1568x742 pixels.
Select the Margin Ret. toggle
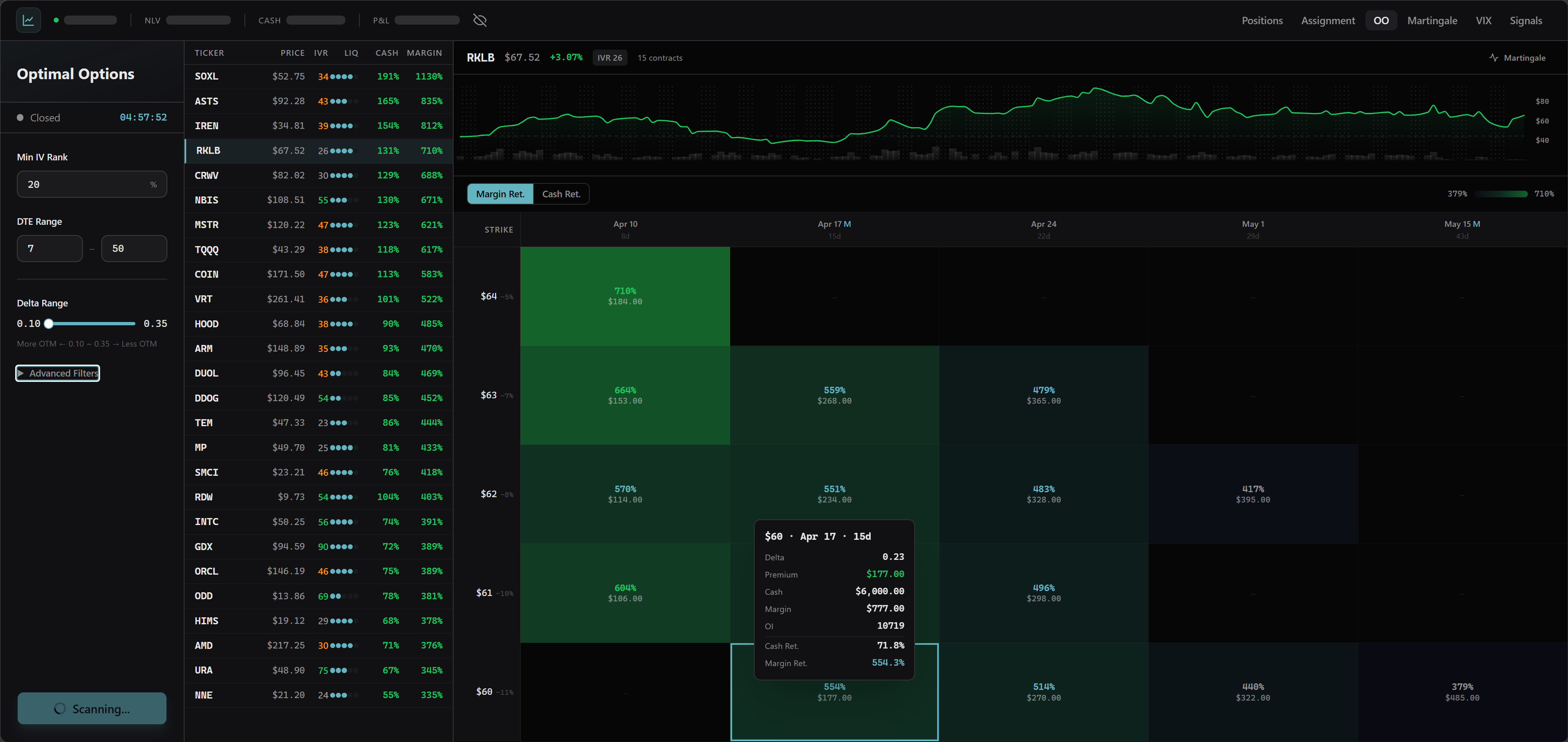click(x=500, y=194)
